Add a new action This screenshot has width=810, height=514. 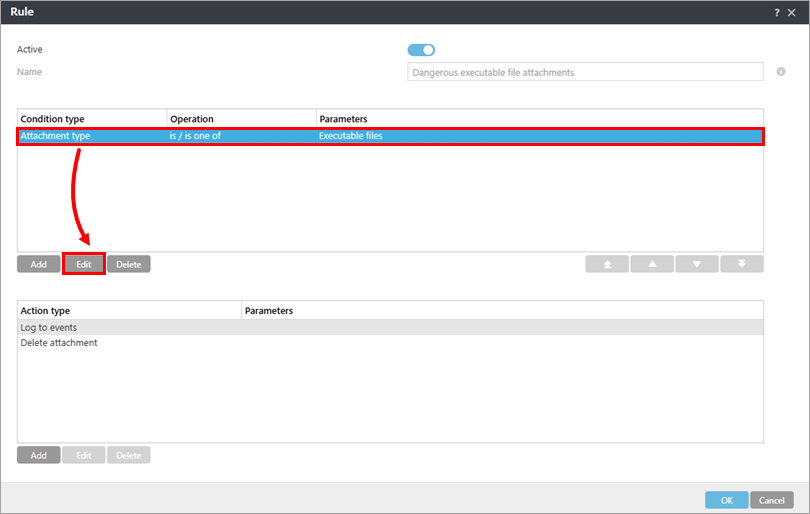[x=38, y=455]
